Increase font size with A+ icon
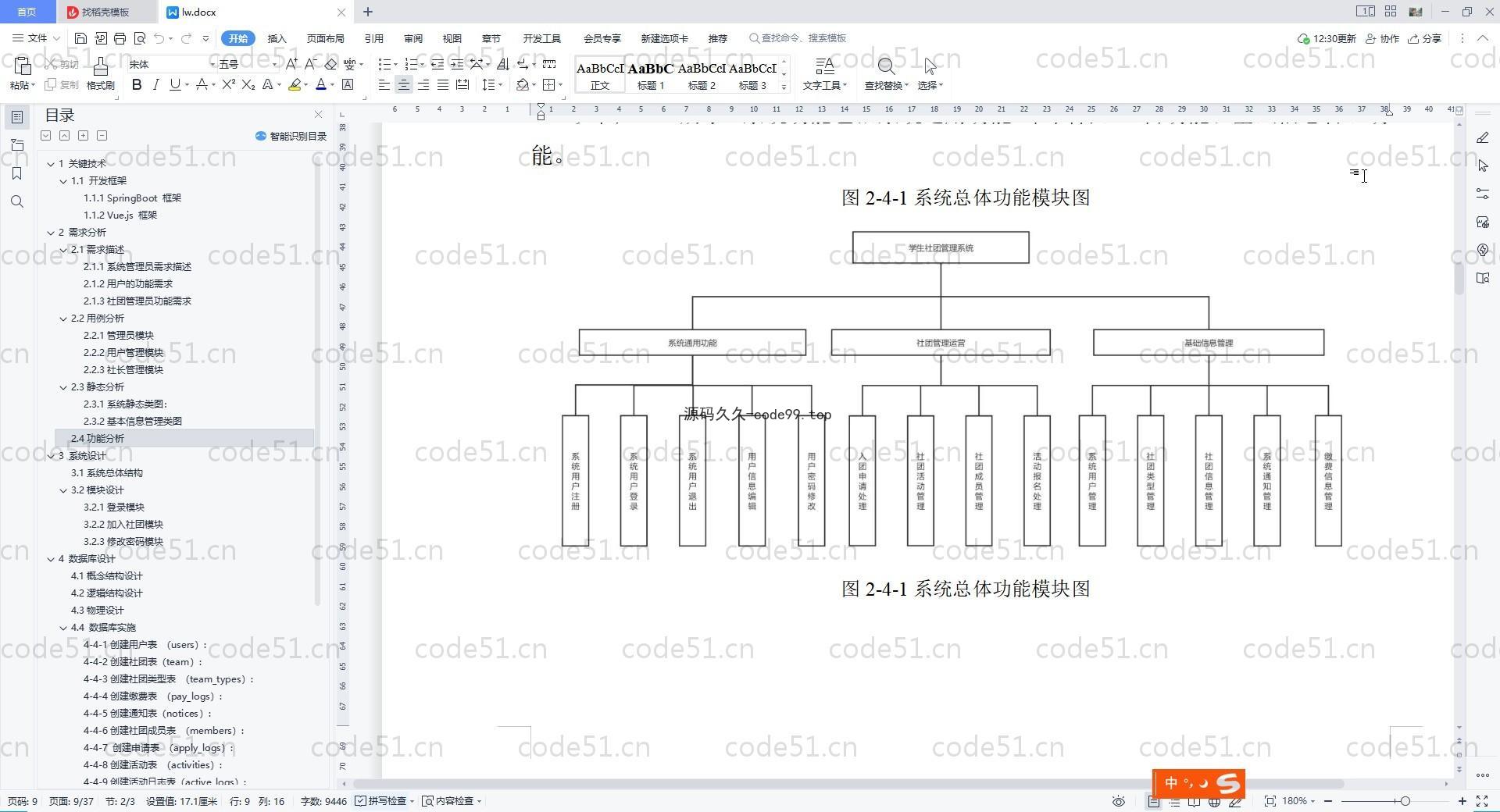This screenshot has width=1500, height=812. [291, 64]
